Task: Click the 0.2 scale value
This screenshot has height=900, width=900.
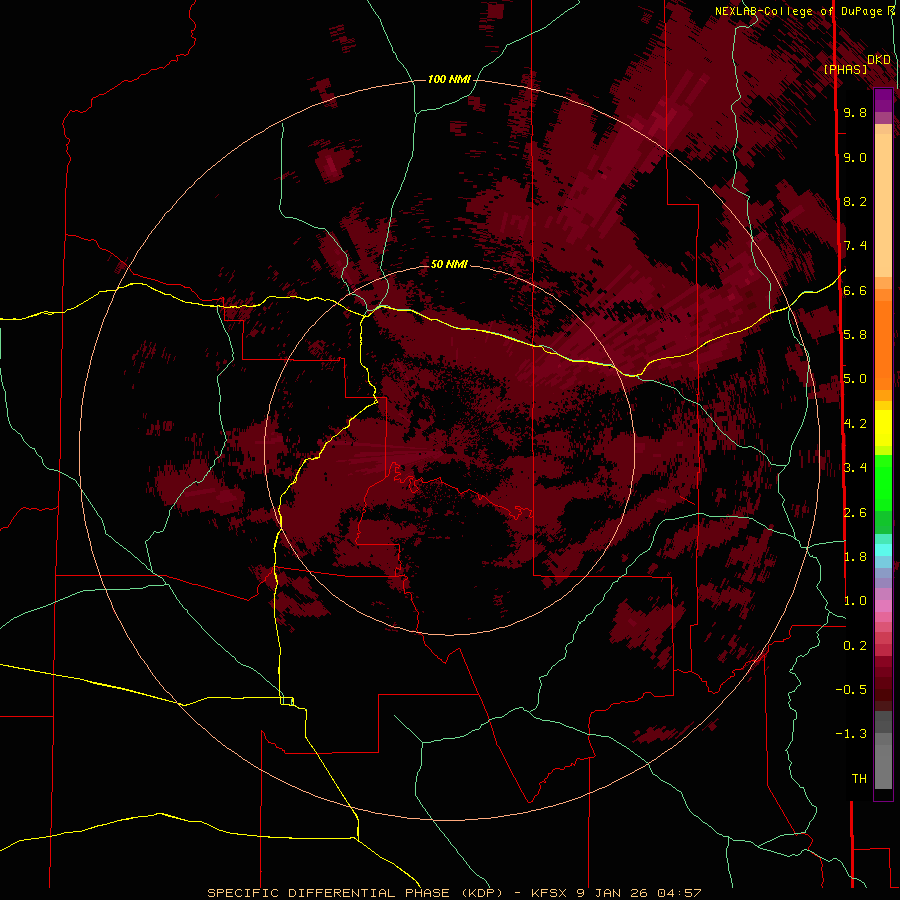Action: pos(855,646)
